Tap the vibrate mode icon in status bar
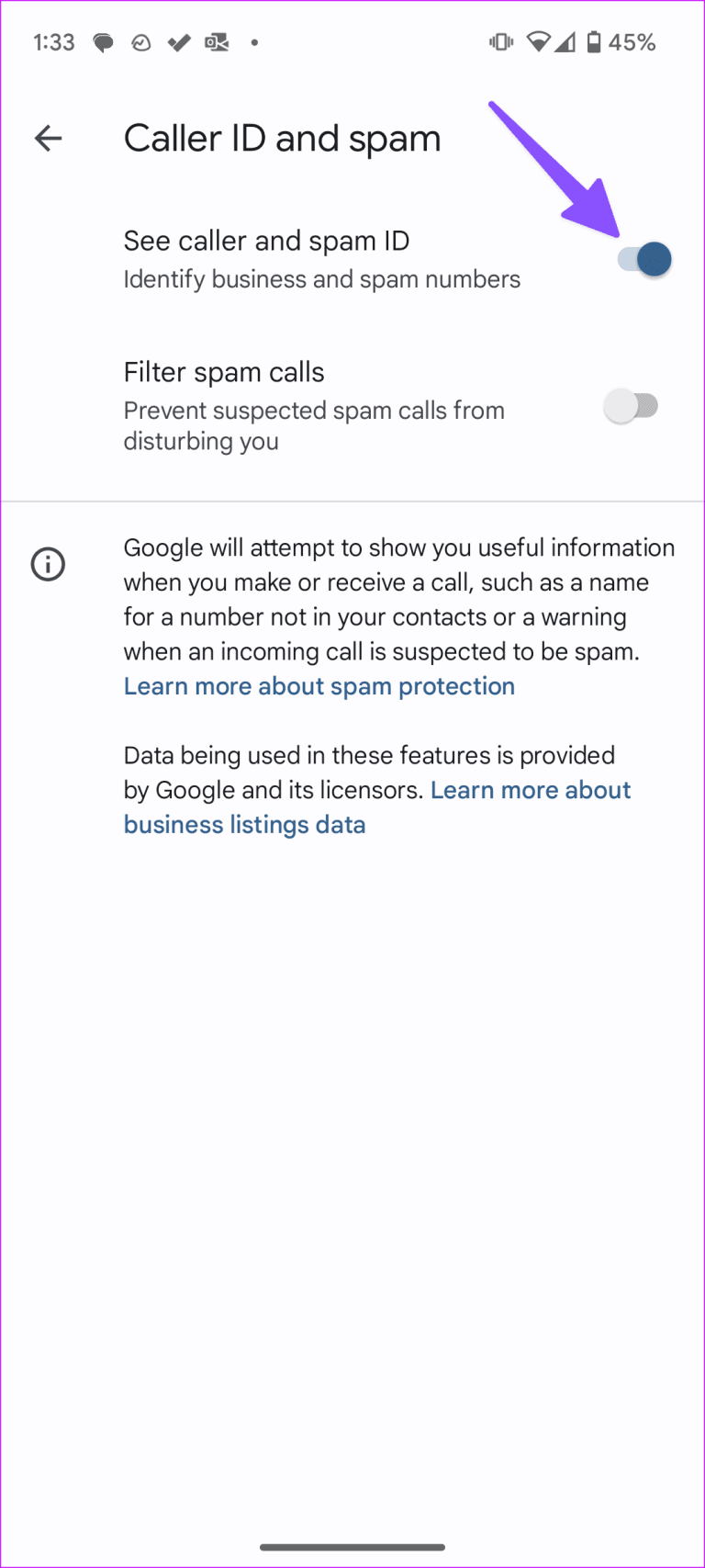The image size is (705, 1568). (500, 41)
